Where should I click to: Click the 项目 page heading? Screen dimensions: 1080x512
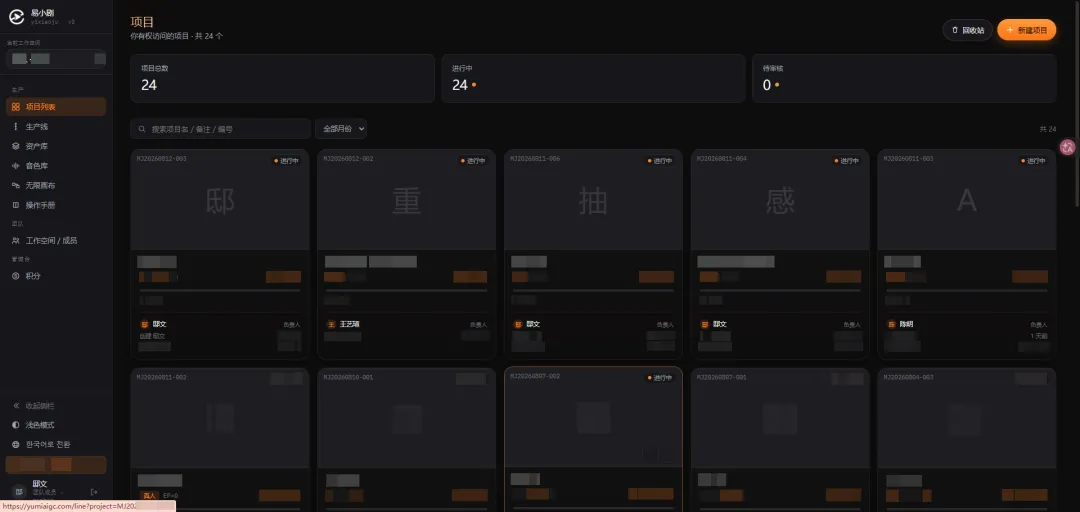142,22
